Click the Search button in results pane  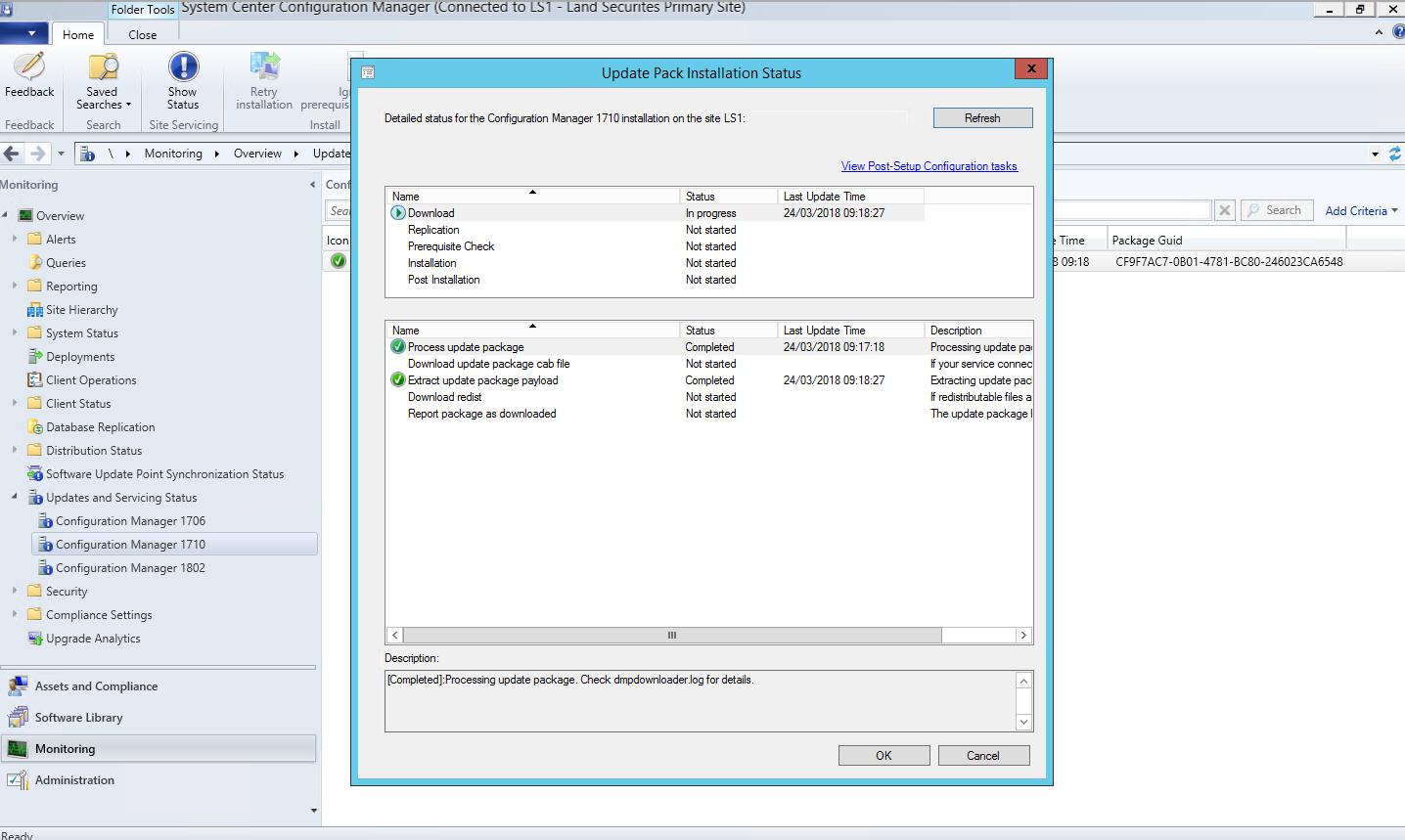(x=1275, y=210)
